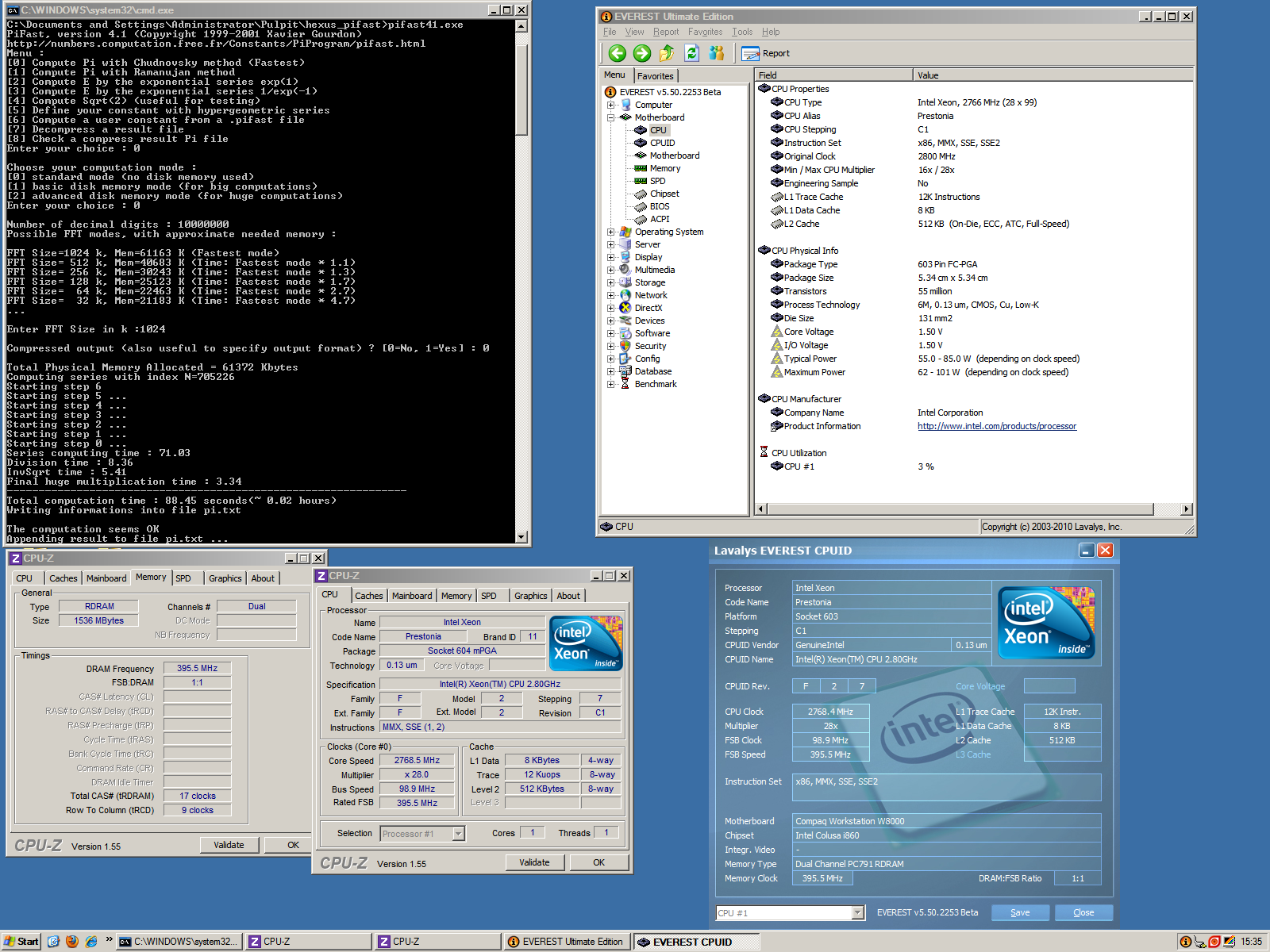This screenshot has height=952, width=1270.
Task: Collapse the Motherboard node in EVEREST tree
Action: tap(610, 117)
